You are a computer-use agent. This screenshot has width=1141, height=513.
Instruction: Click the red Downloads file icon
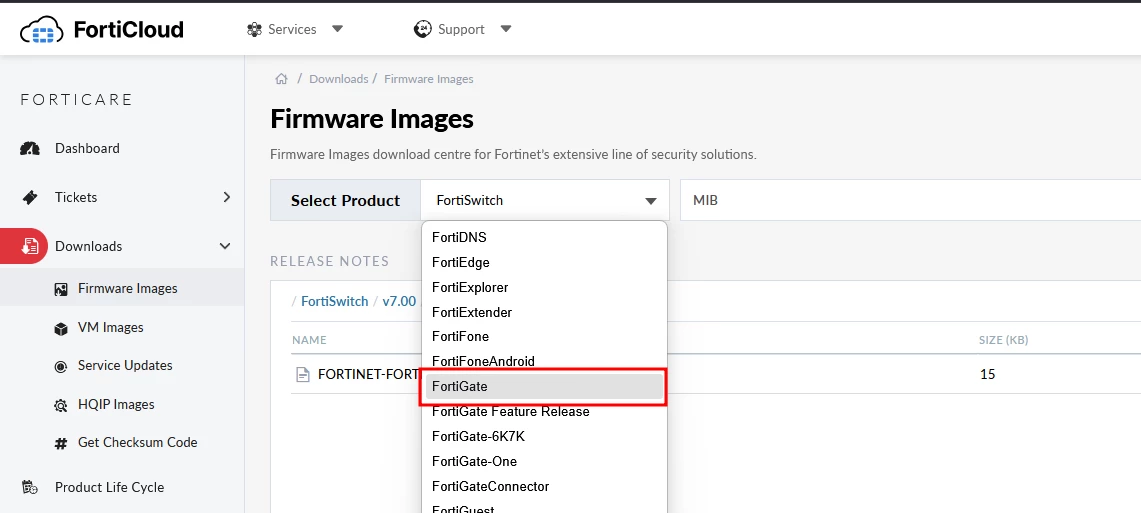point(30,247)
